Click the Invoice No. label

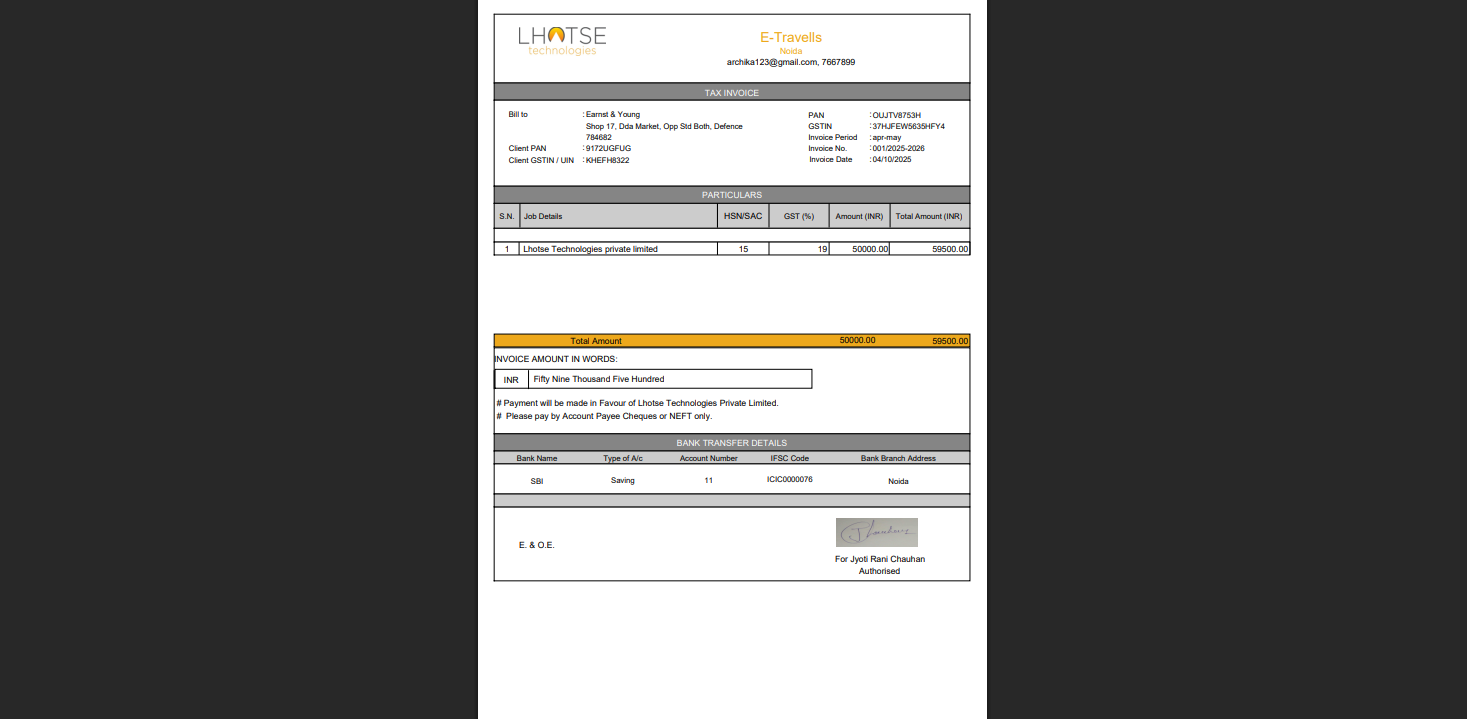tap(828, 148)
